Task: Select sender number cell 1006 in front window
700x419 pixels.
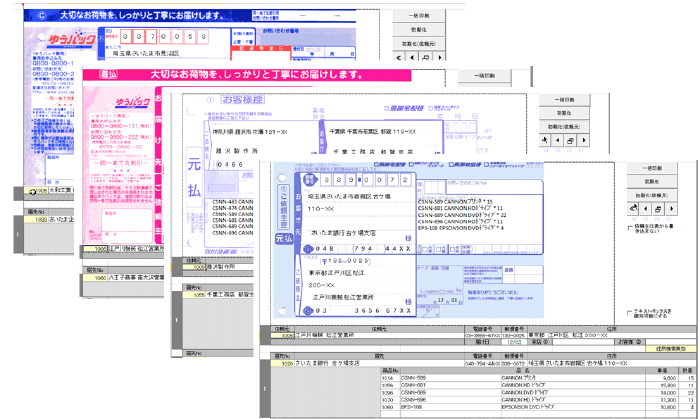Action: pyautogui.click(x=283, y=336)
